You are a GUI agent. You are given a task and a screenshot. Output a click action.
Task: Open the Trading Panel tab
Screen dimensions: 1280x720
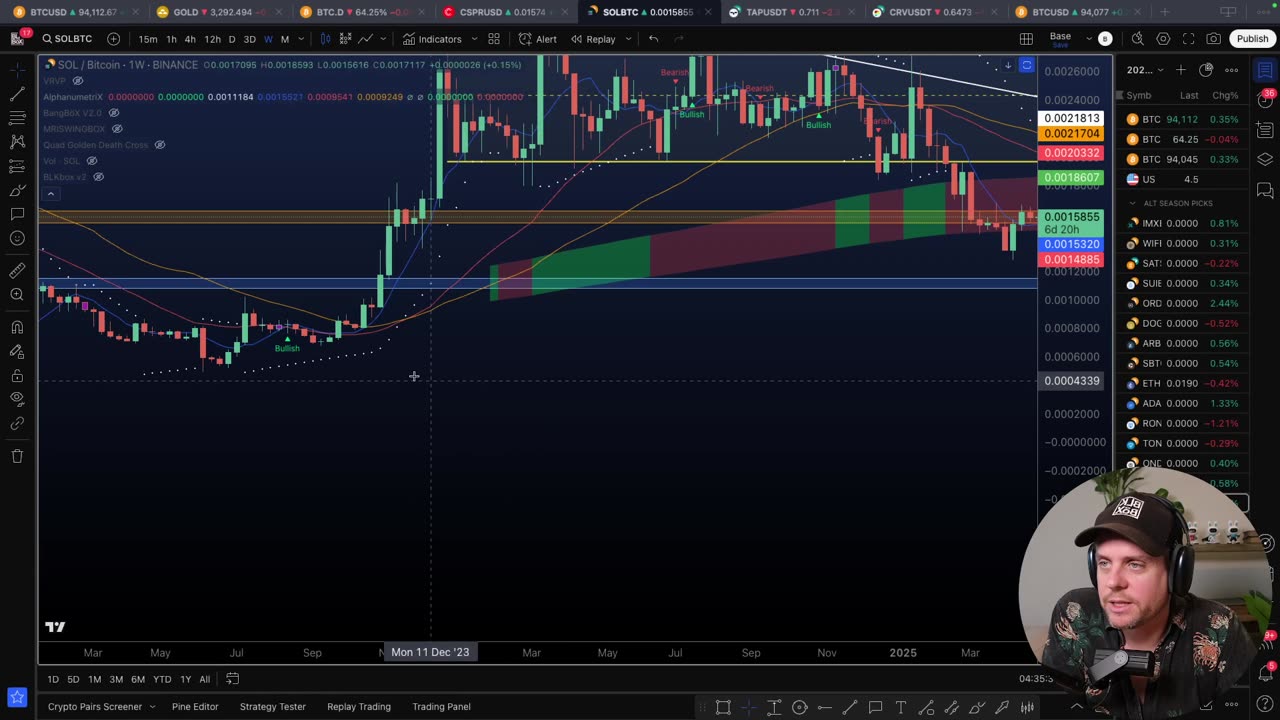tap(441, 706)
